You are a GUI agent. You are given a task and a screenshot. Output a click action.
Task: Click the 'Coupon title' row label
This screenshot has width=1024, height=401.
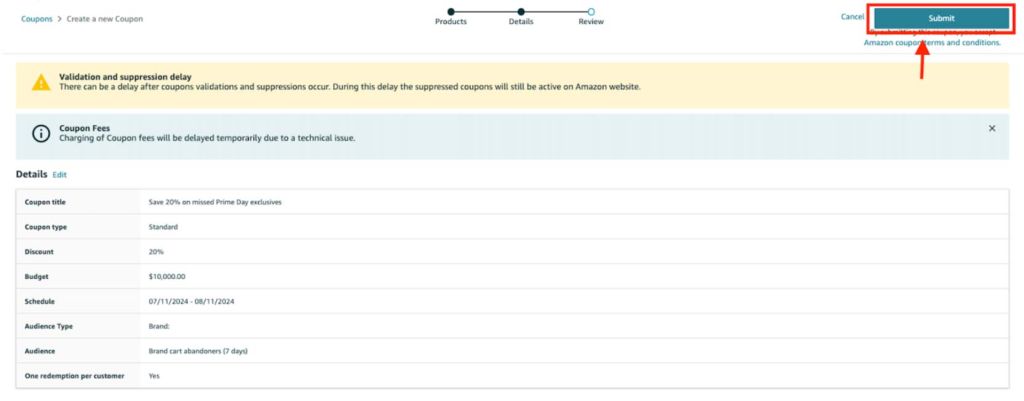[45, 202]
